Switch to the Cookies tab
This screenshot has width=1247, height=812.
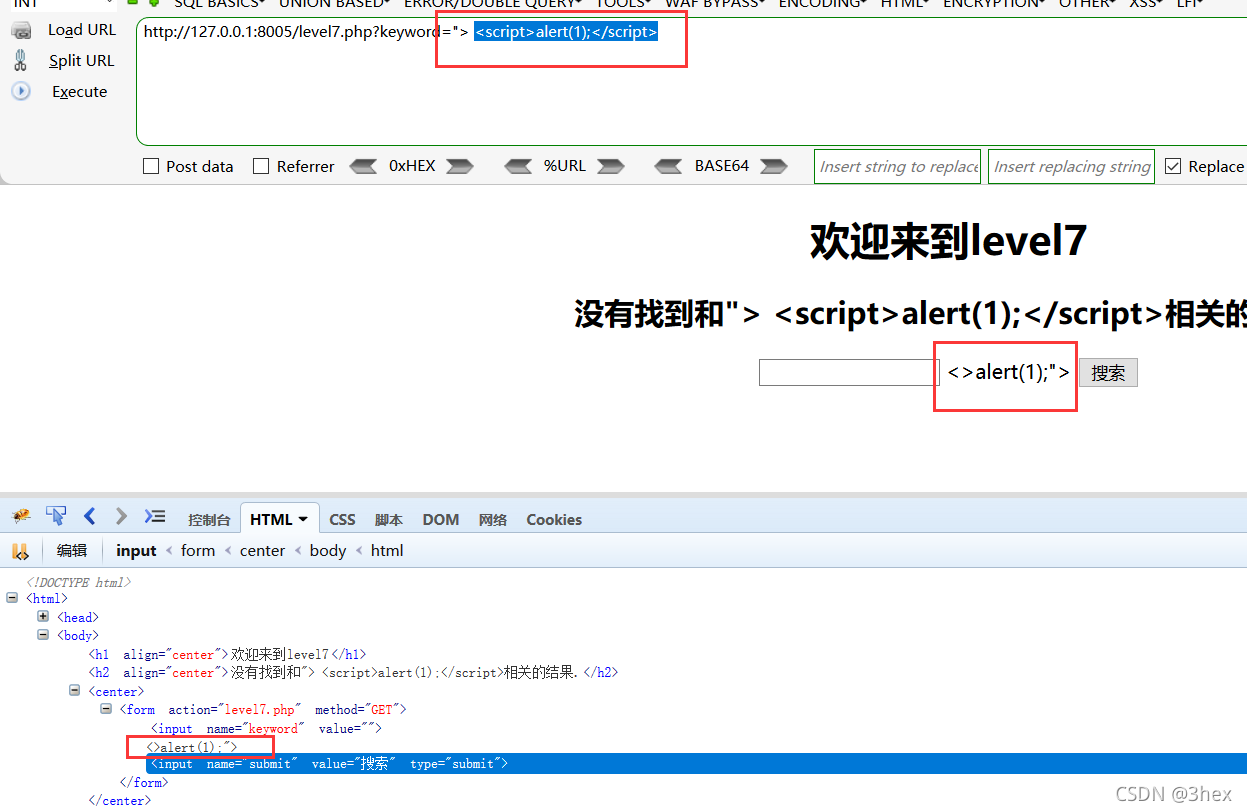click(554, 519)
